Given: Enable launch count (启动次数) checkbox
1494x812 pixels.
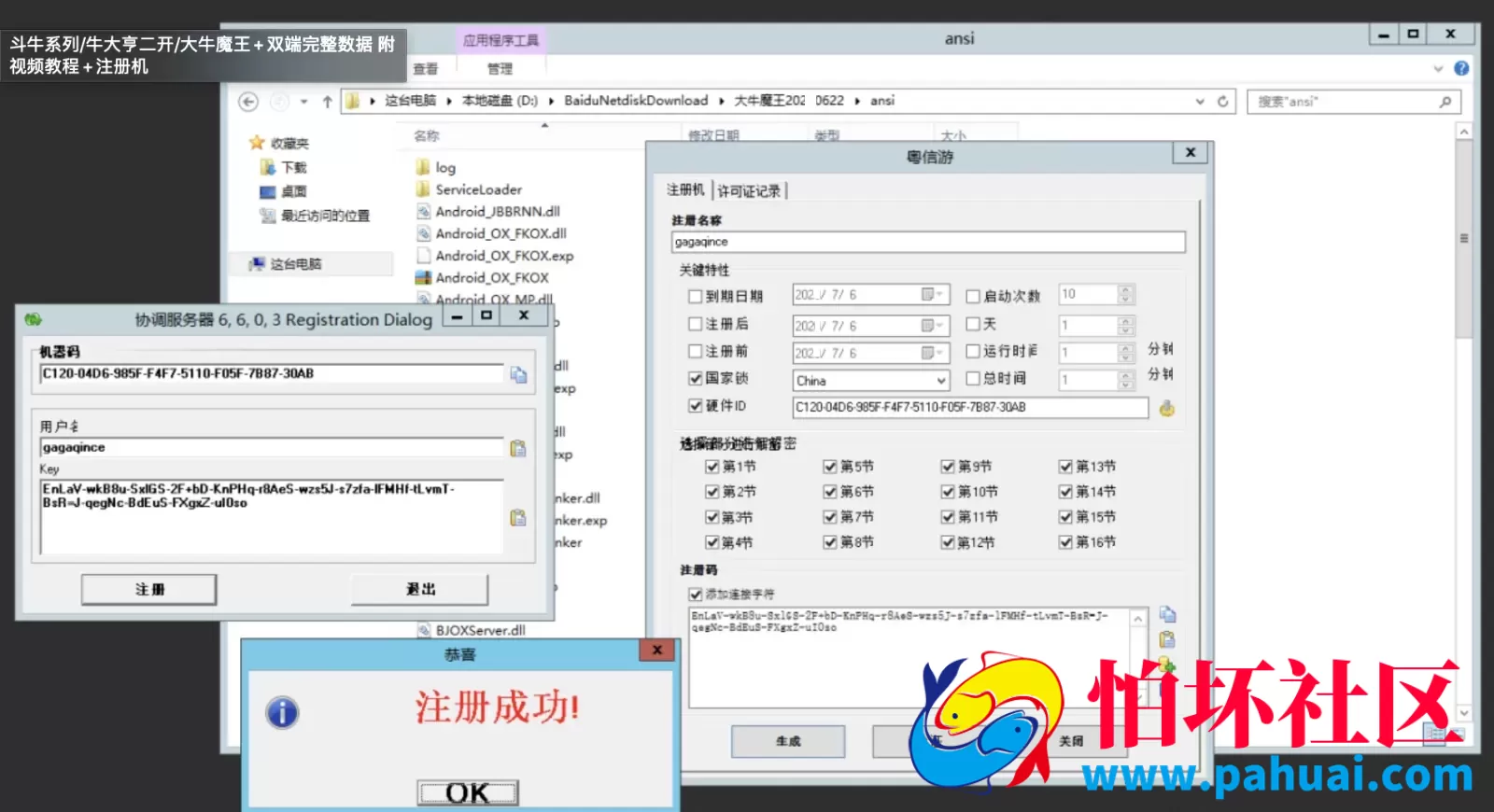Looking at the screenshot, I should (973, 297).
